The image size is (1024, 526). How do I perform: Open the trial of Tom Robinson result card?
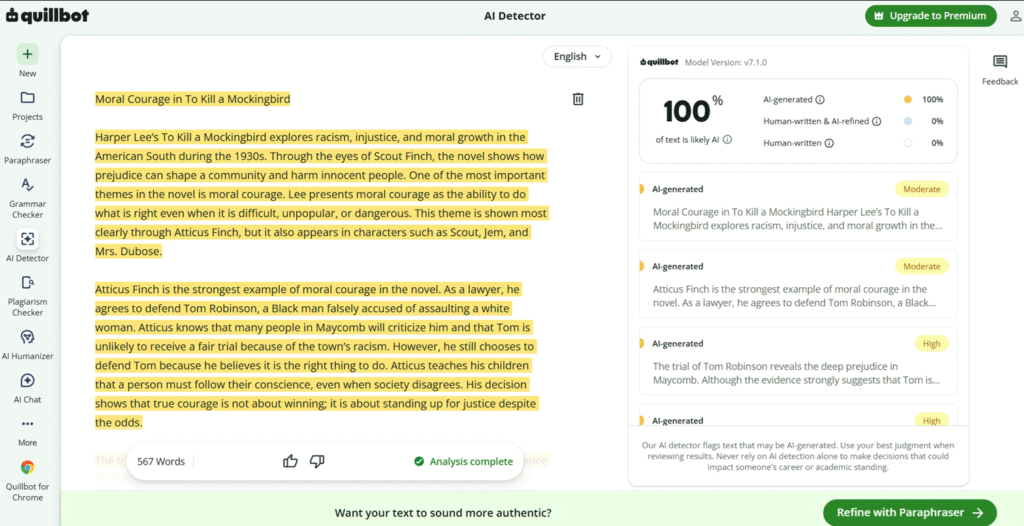coord(798,361)
